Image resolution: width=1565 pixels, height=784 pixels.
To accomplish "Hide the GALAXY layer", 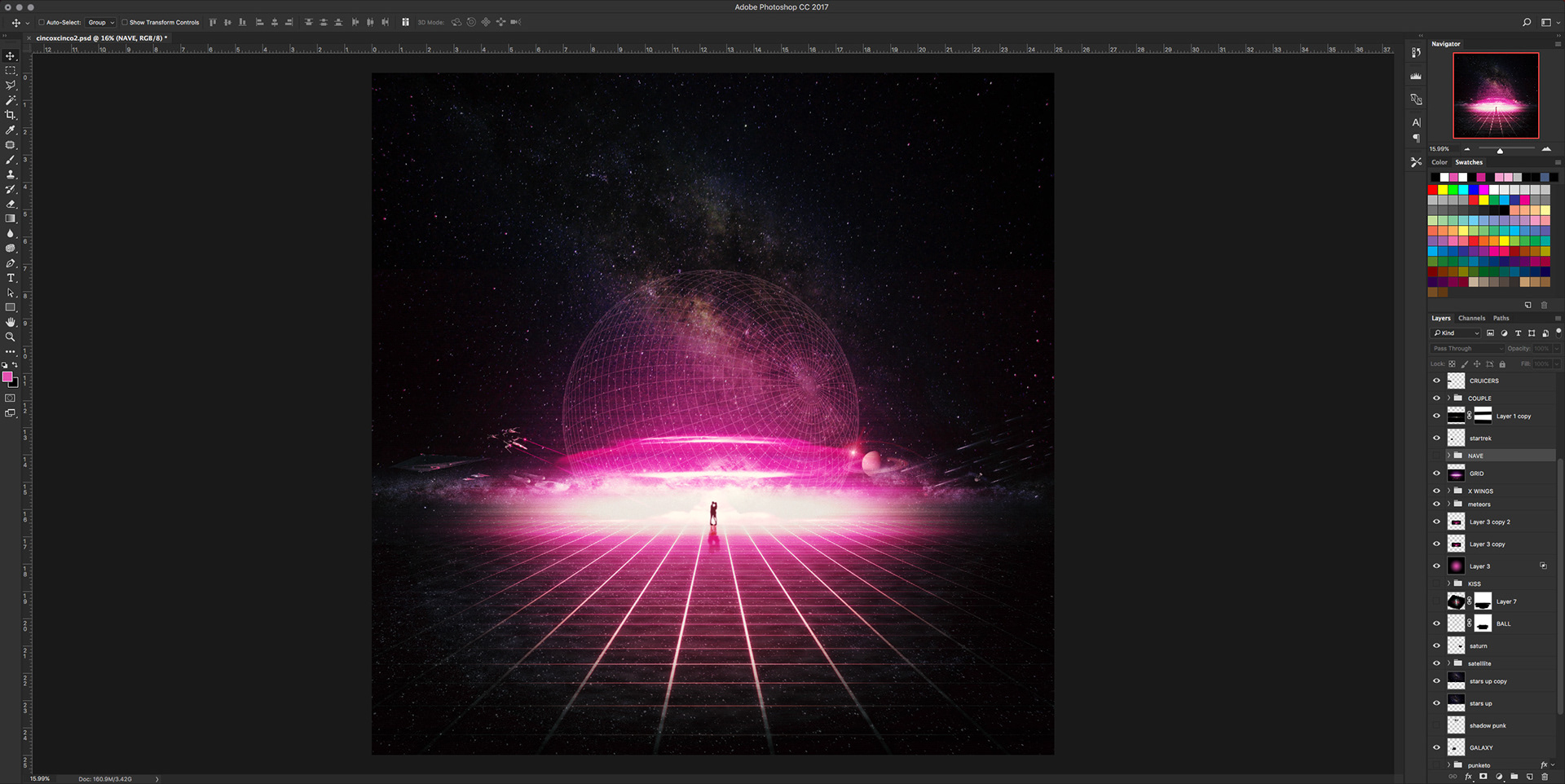I will coord(1437,747).
